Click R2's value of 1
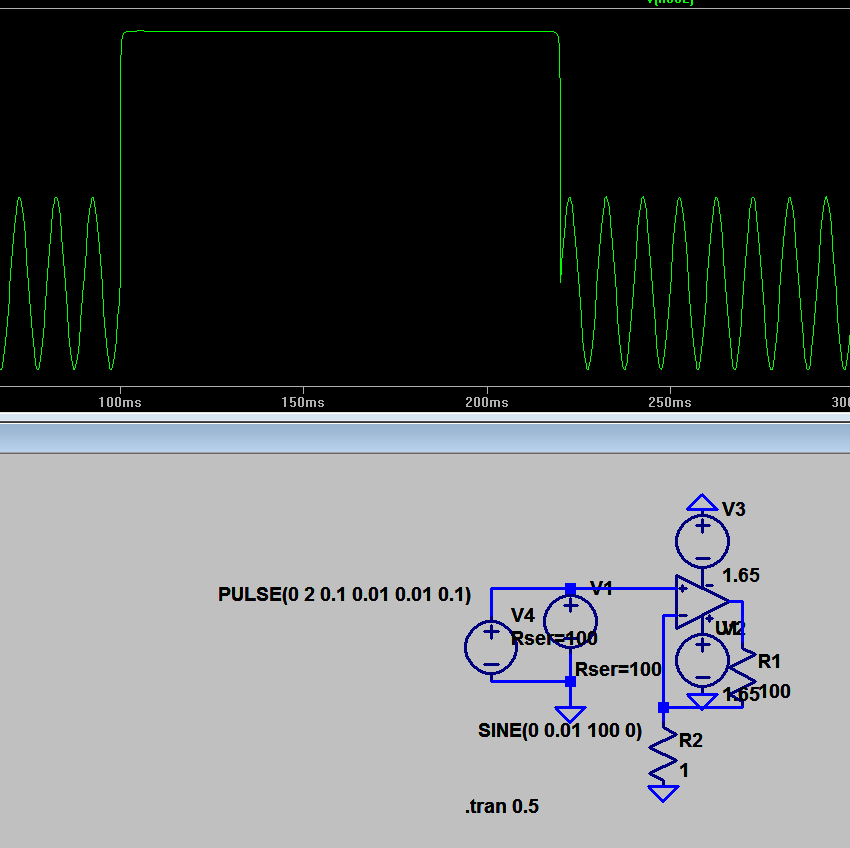Viewport: 850px width, 848px height. click(x=684, y=770)
